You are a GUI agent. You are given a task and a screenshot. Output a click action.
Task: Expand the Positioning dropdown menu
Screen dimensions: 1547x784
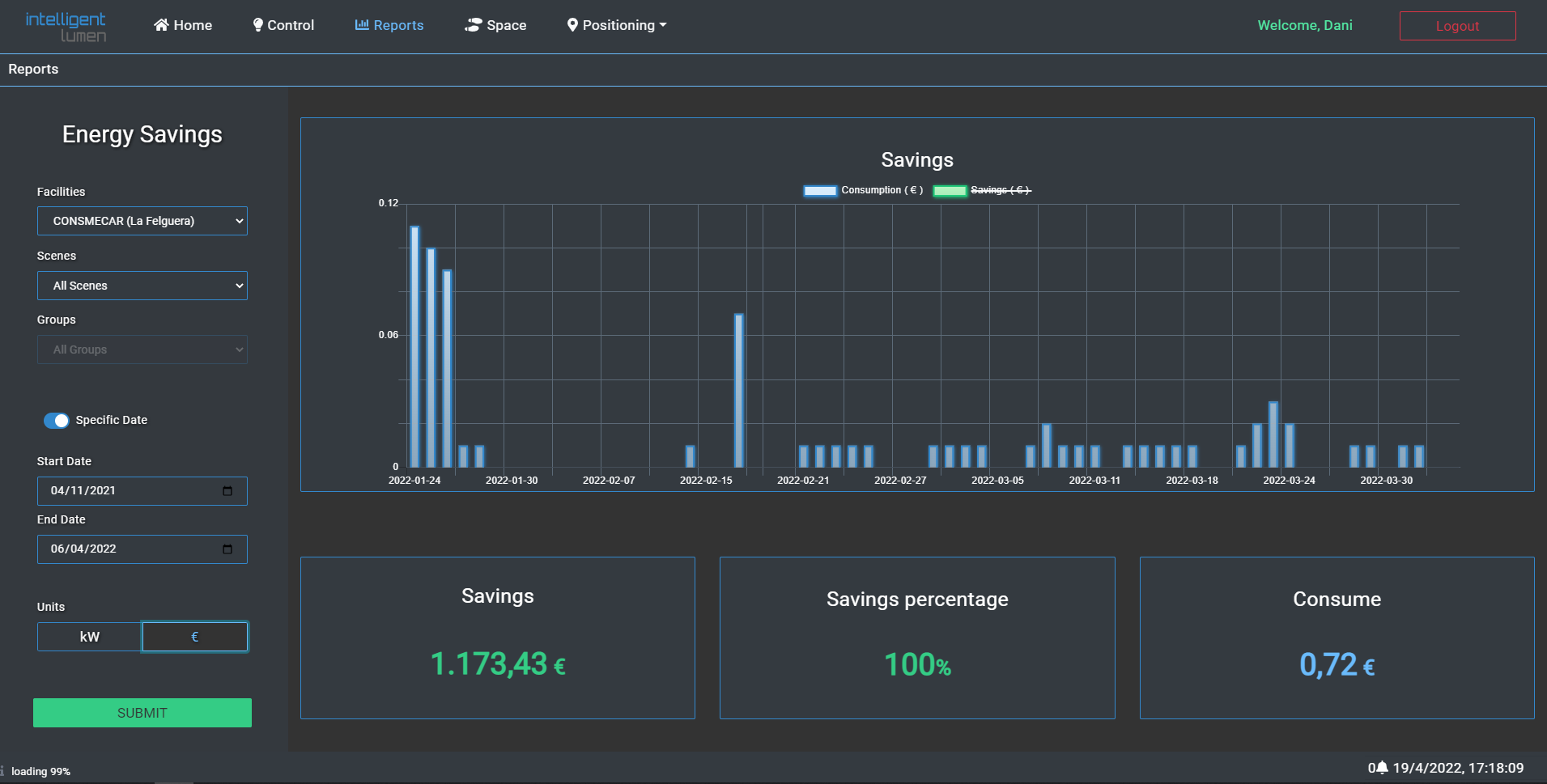(617, 25)
